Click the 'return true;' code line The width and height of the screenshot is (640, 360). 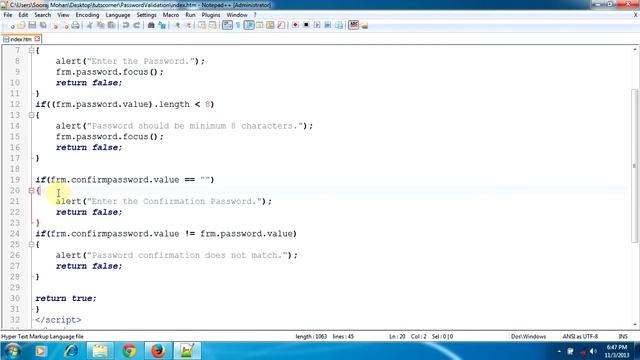coord(66,298)
